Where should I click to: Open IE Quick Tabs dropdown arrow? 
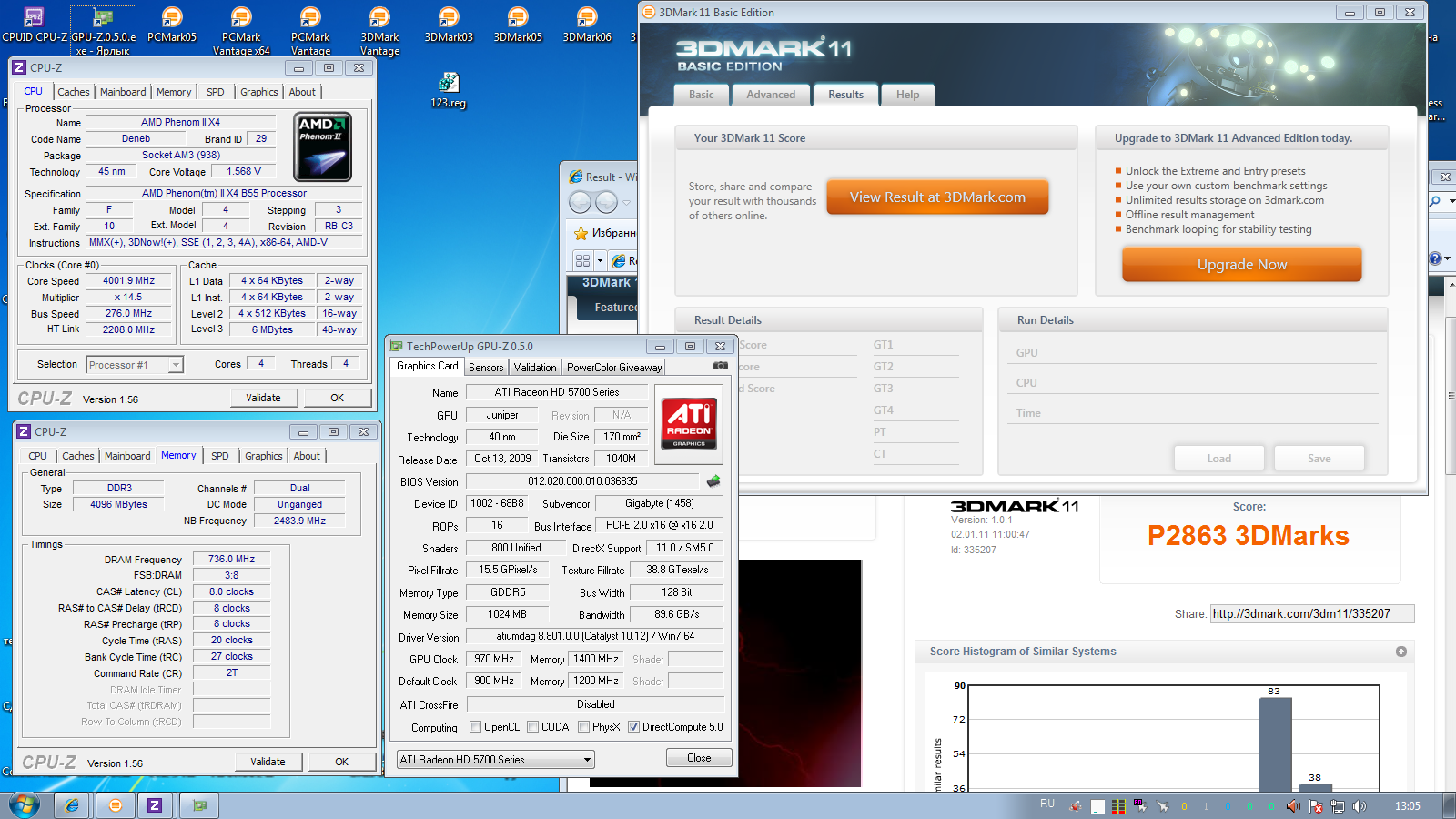pyautogui.click(x=600, y=261)
